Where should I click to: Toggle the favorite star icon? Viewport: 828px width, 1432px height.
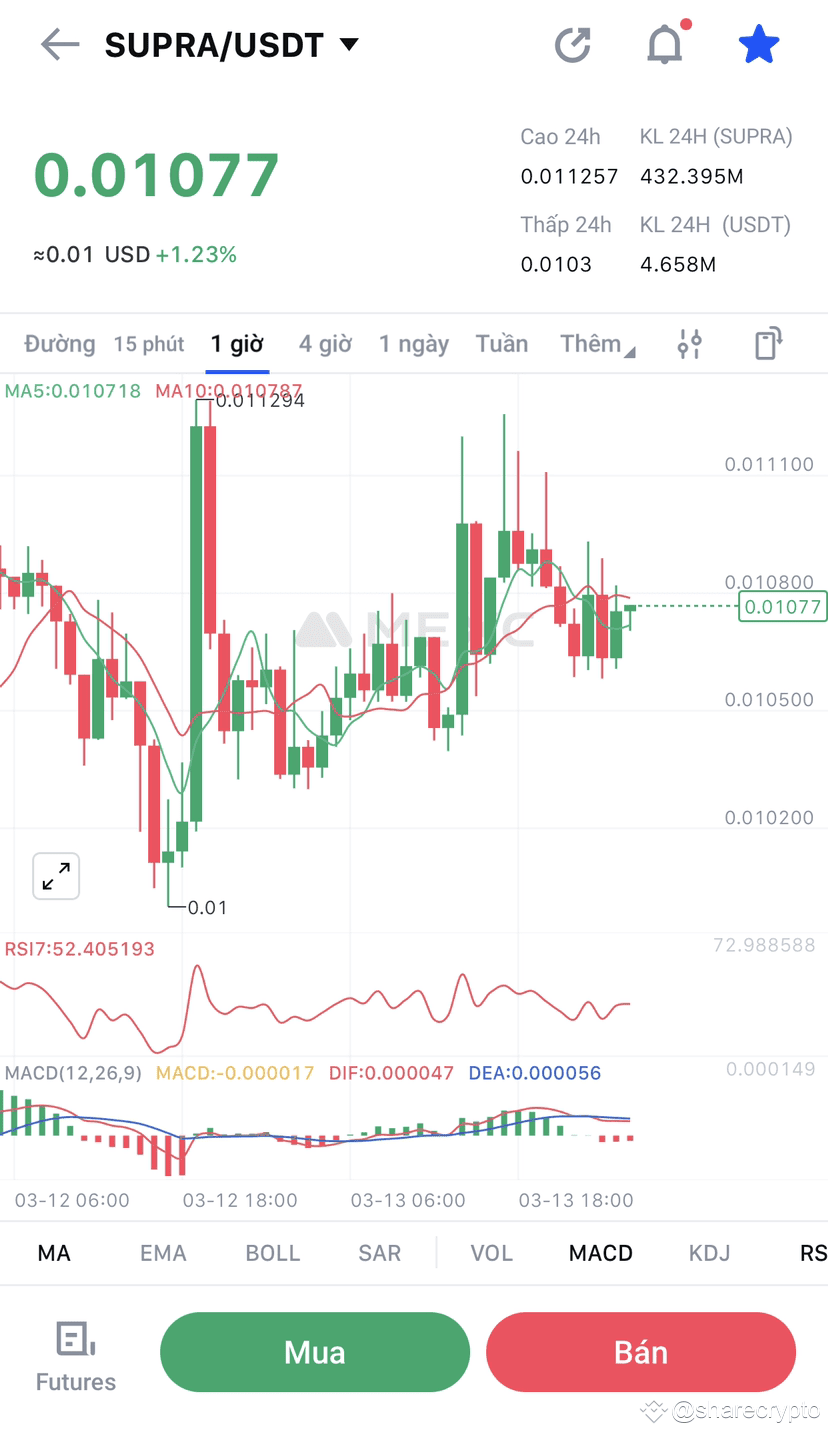[758, 45]
